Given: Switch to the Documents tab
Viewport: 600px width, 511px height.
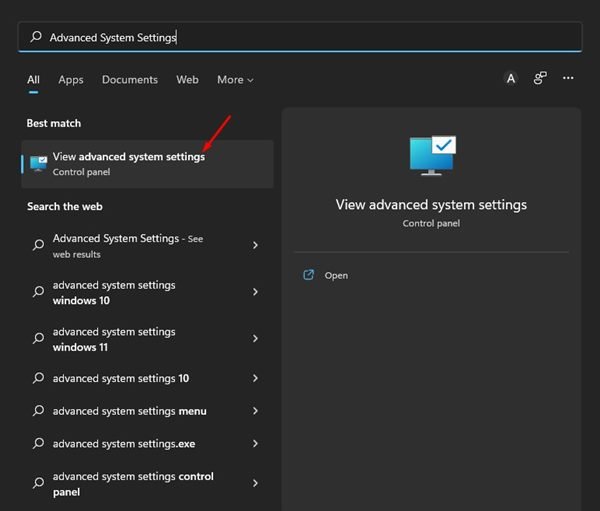Looking at the screenshot, I should tap(129, 80).
